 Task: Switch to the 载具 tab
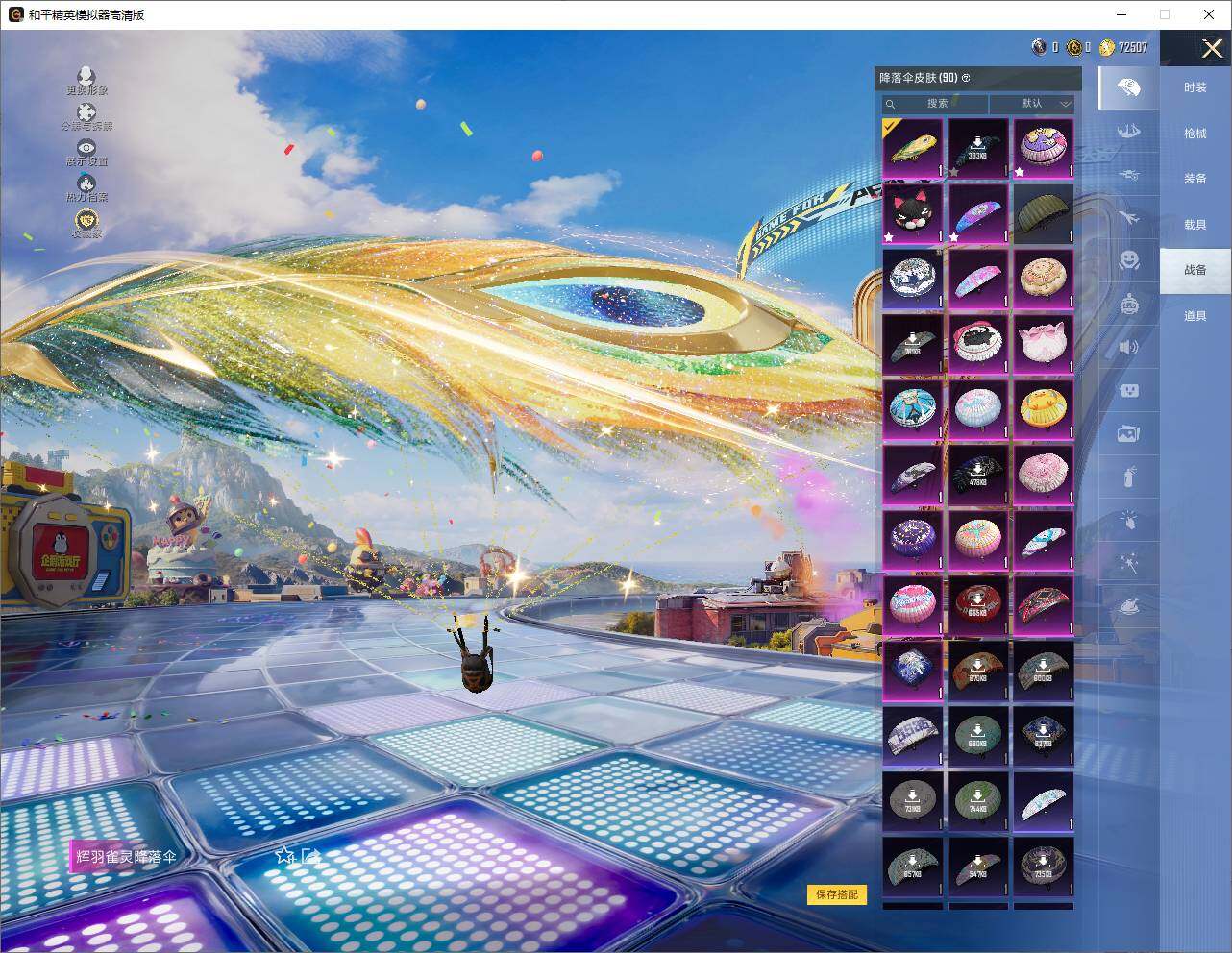pos(1195,225)
